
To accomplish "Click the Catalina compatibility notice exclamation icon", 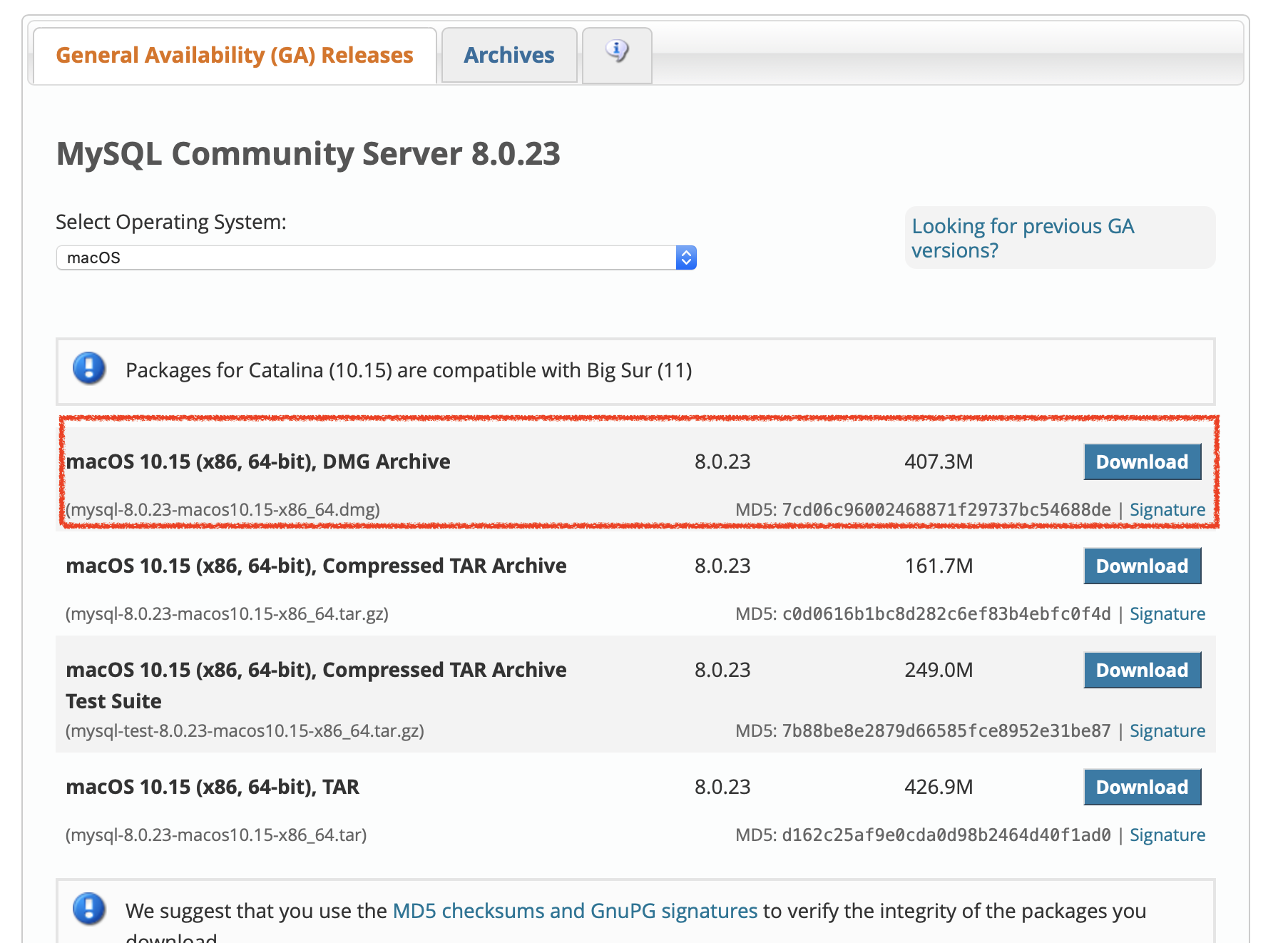I will coord(89,369).
